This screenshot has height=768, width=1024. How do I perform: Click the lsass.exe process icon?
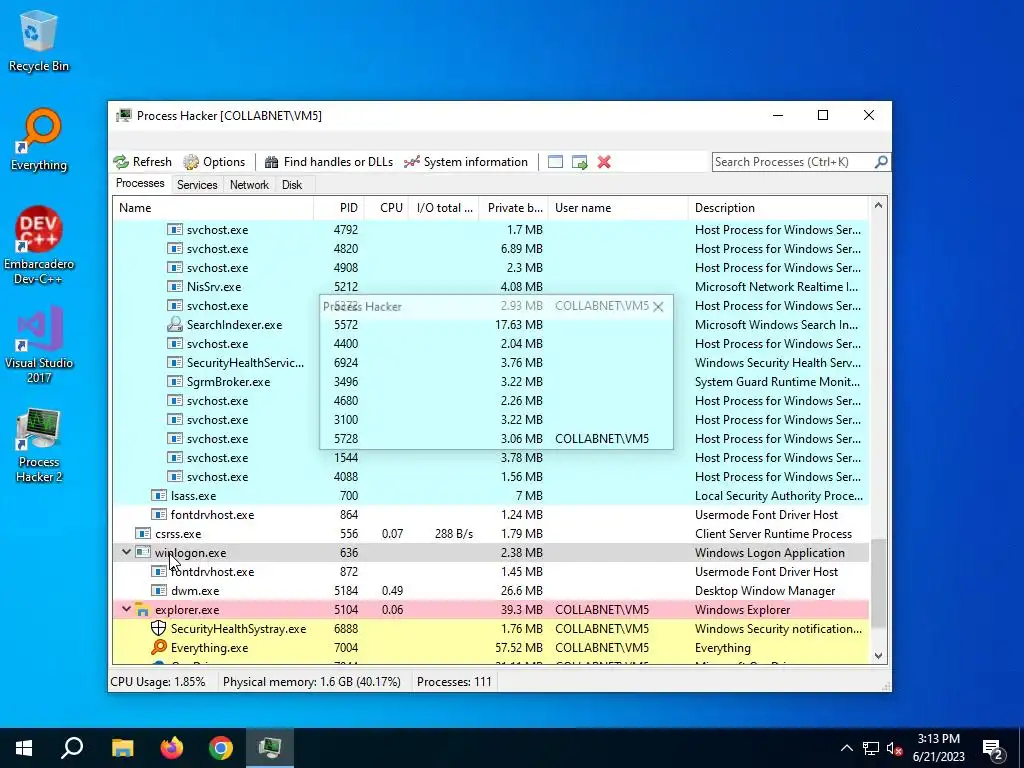(x=159, y=496)
